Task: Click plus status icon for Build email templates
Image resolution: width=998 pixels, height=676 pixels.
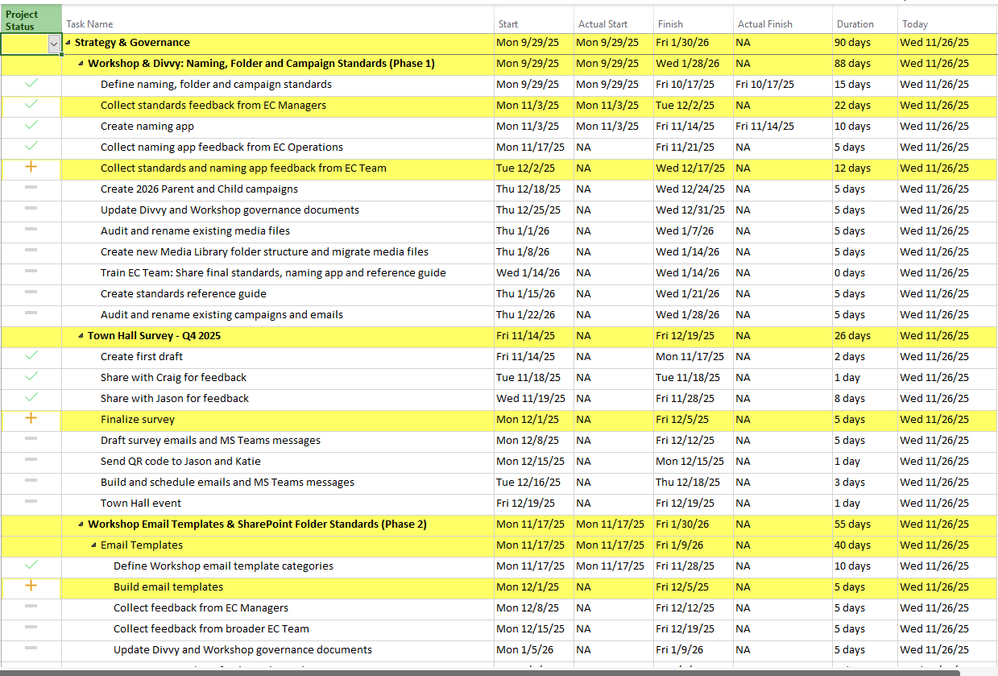Action: (x=31, y=586)
